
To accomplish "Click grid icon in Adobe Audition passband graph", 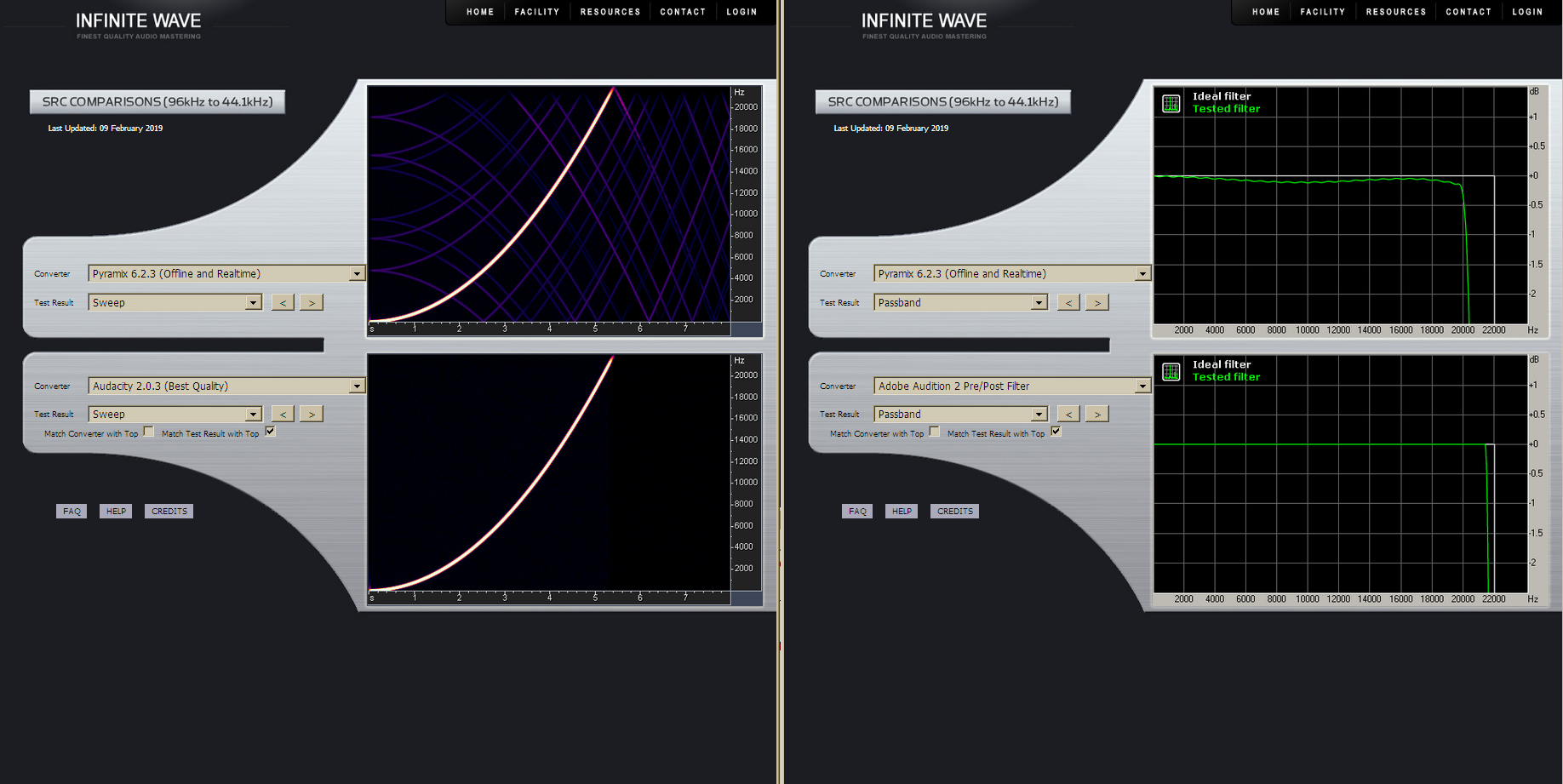I will 1171,372.
